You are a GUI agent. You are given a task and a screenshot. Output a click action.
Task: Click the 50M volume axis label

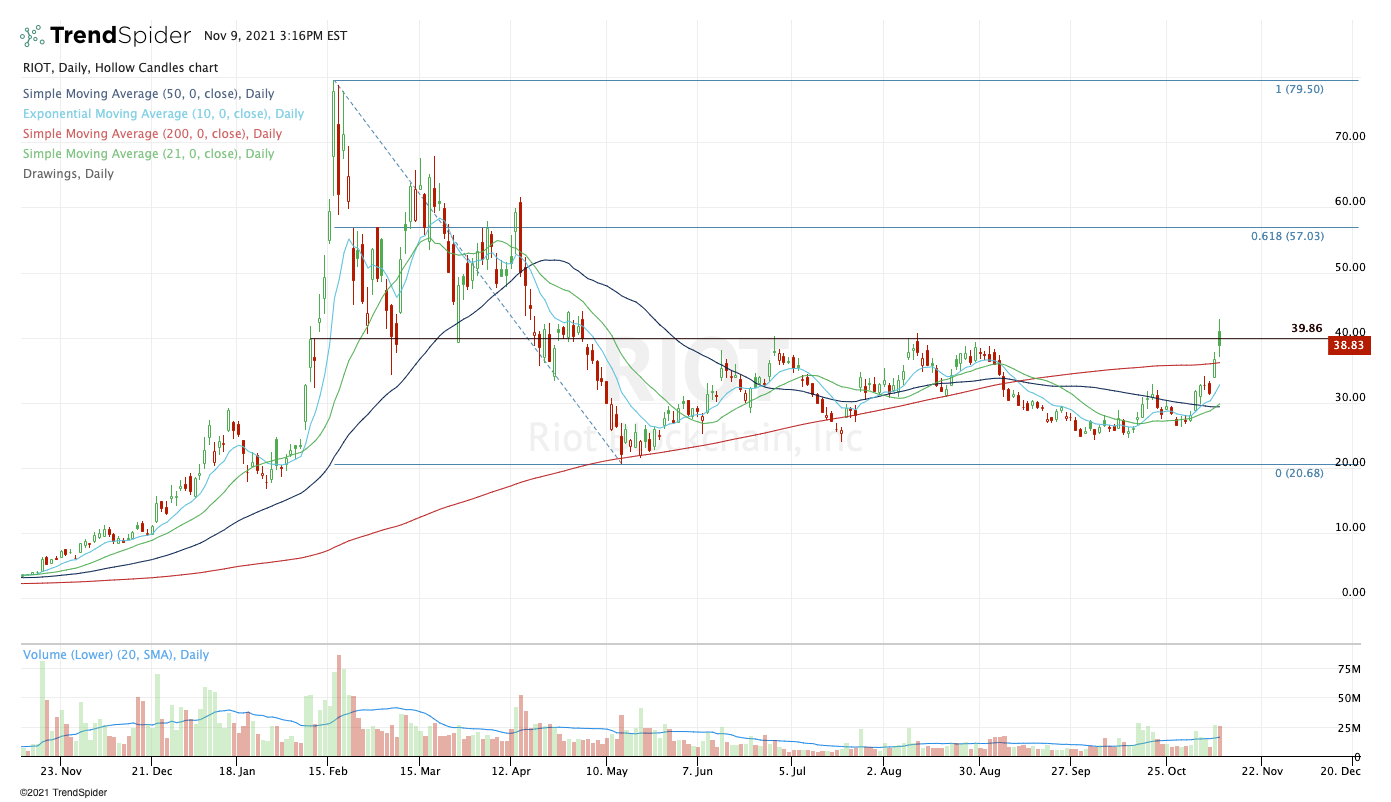click(x=1350, y=698)
